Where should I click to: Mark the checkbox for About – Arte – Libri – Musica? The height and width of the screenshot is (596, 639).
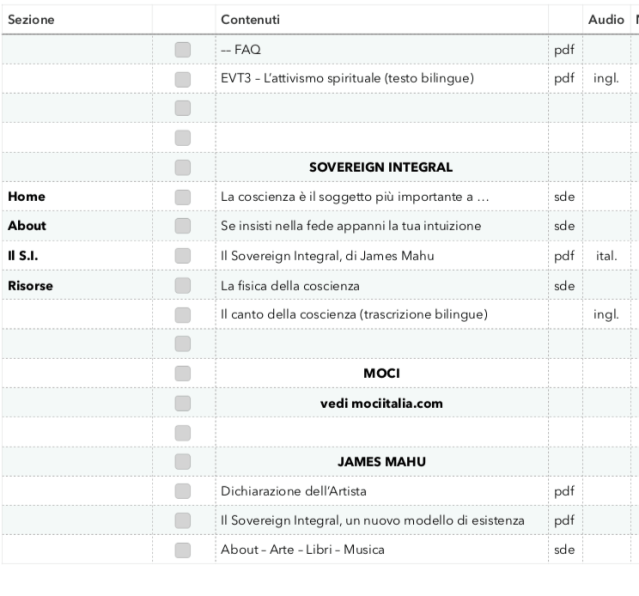click(x=182, y=550)
